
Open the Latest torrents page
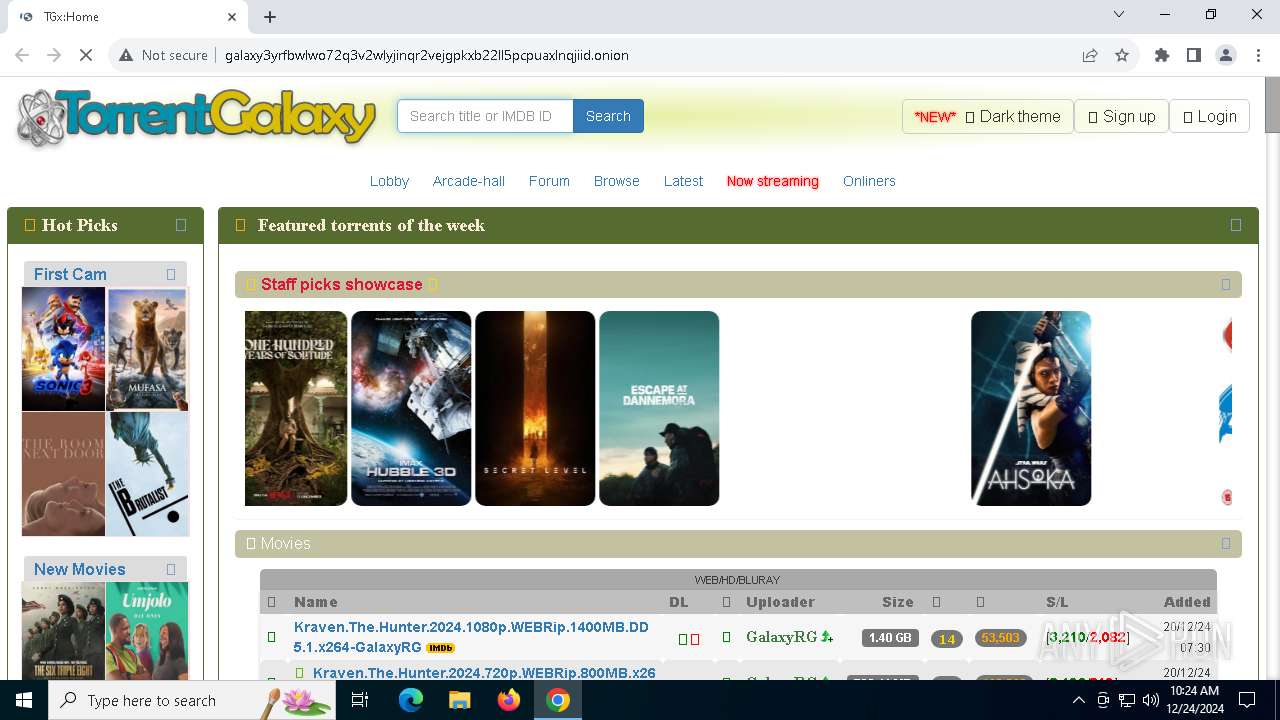click(683, 181)
